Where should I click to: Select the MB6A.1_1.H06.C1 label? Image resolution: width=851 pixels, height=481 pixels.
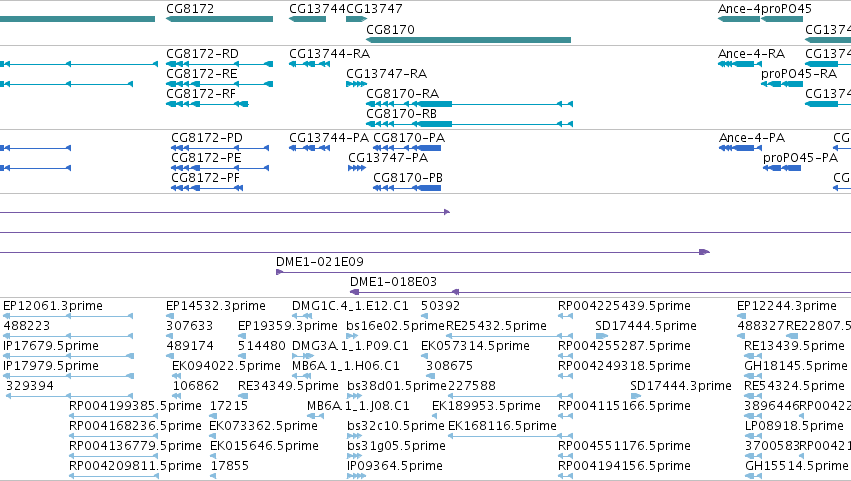(x=346, y=366)
